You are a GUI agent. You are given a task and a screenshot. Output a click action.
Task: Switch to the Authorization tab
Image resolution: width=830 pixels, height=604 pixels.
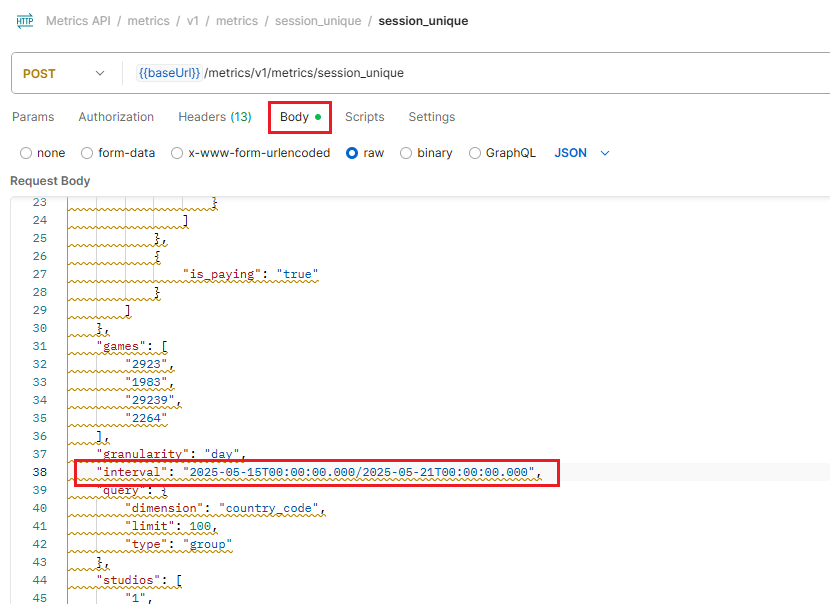(116, 117)
